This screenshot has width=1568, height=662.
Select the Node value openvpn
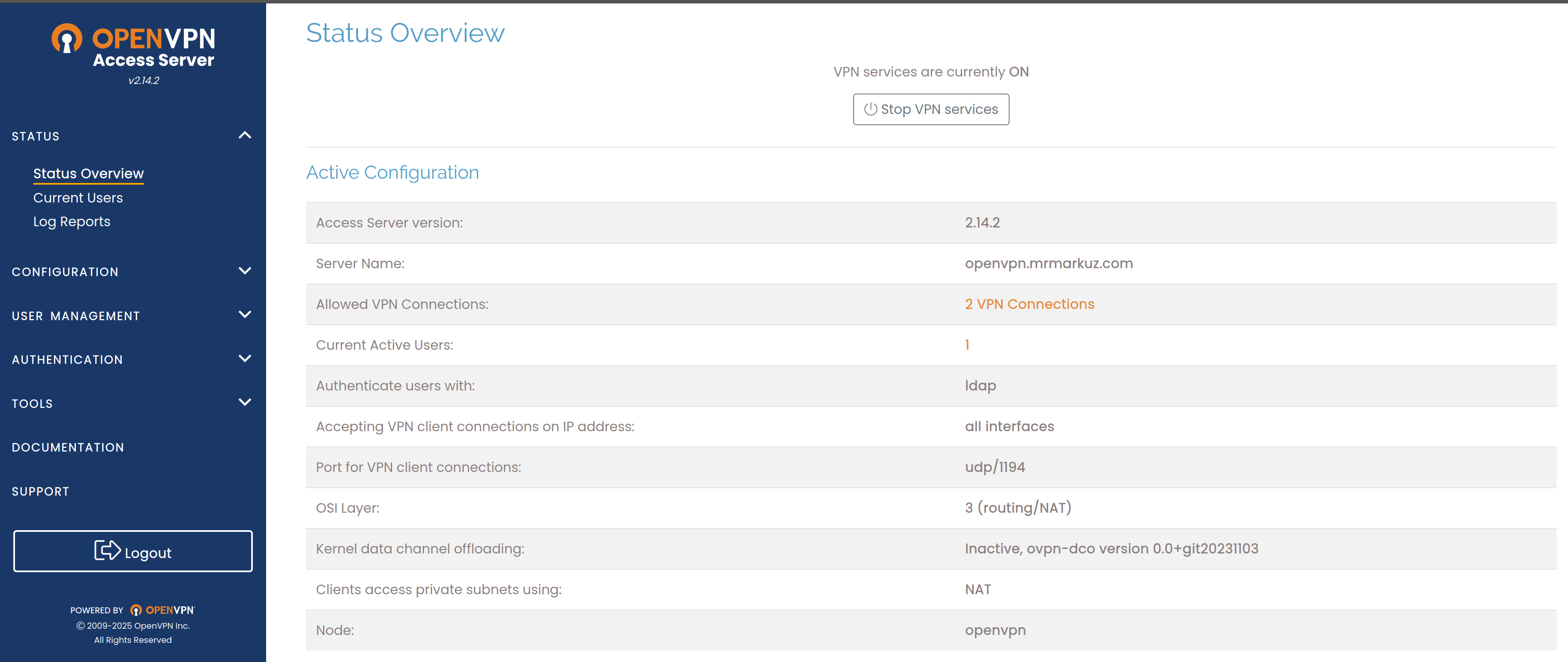pyautogui.click(x=995, y=630)
